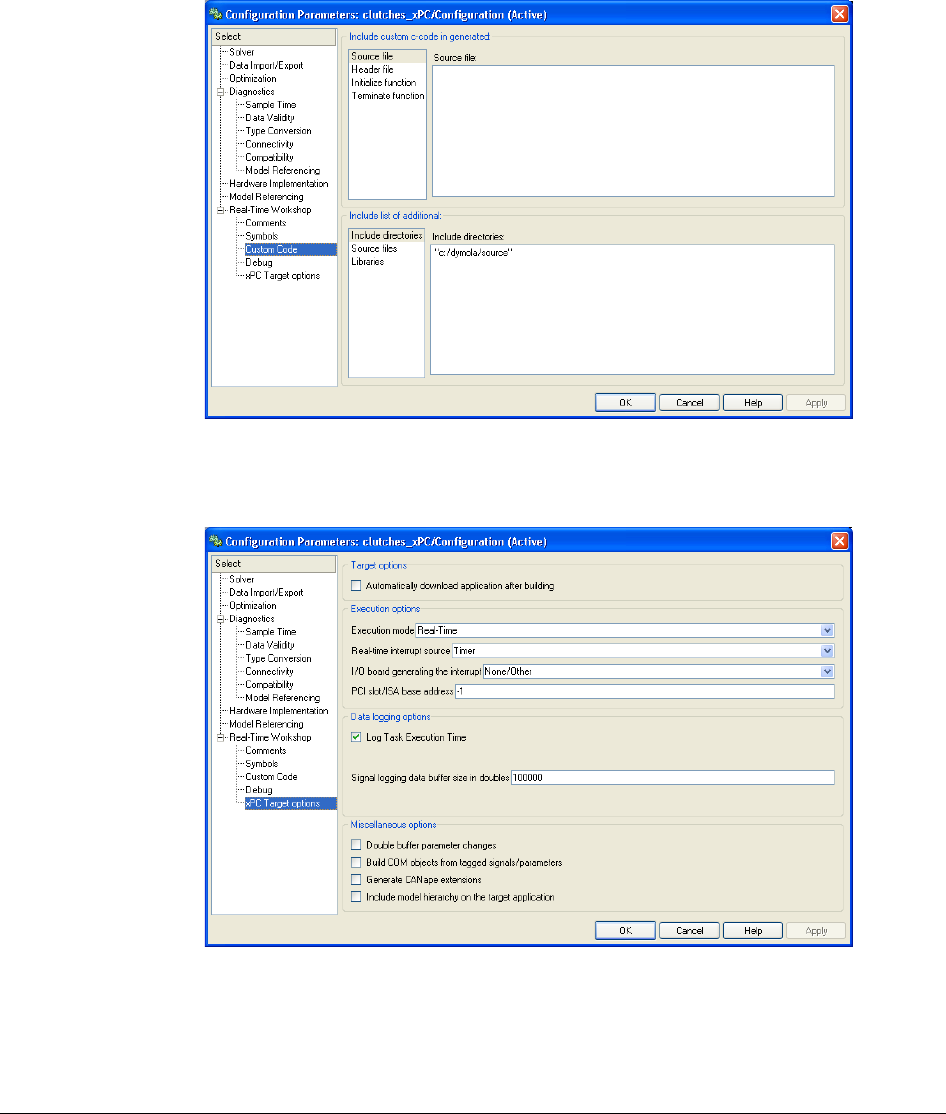Close the lower Configuration Parameters dialog
946x1114 pixels.
coord(839,541)
